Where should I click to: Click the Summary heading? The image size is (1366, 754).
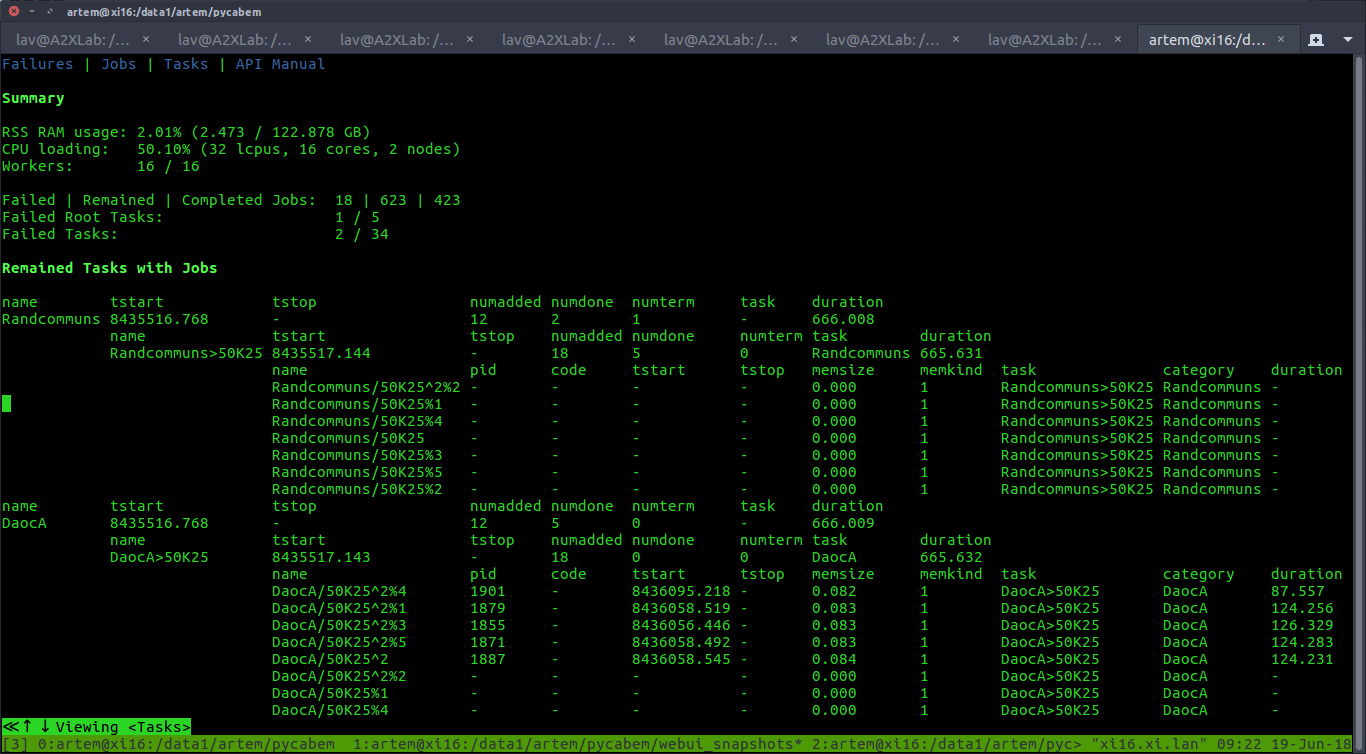point(33,98)
